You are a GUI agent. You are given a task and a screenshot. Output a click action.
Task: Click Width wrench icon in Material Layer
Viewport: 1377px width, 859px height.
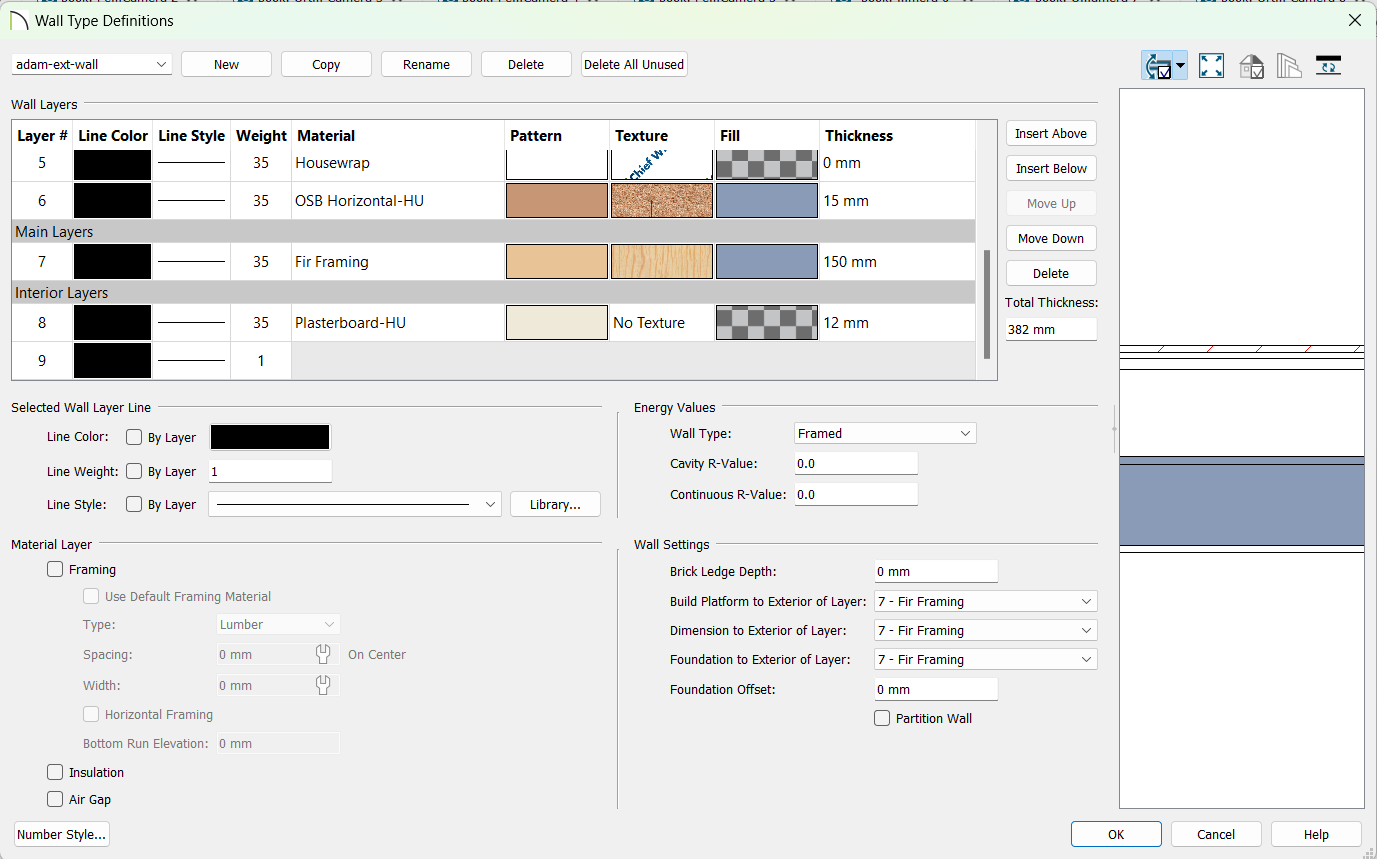click(323, 685)
